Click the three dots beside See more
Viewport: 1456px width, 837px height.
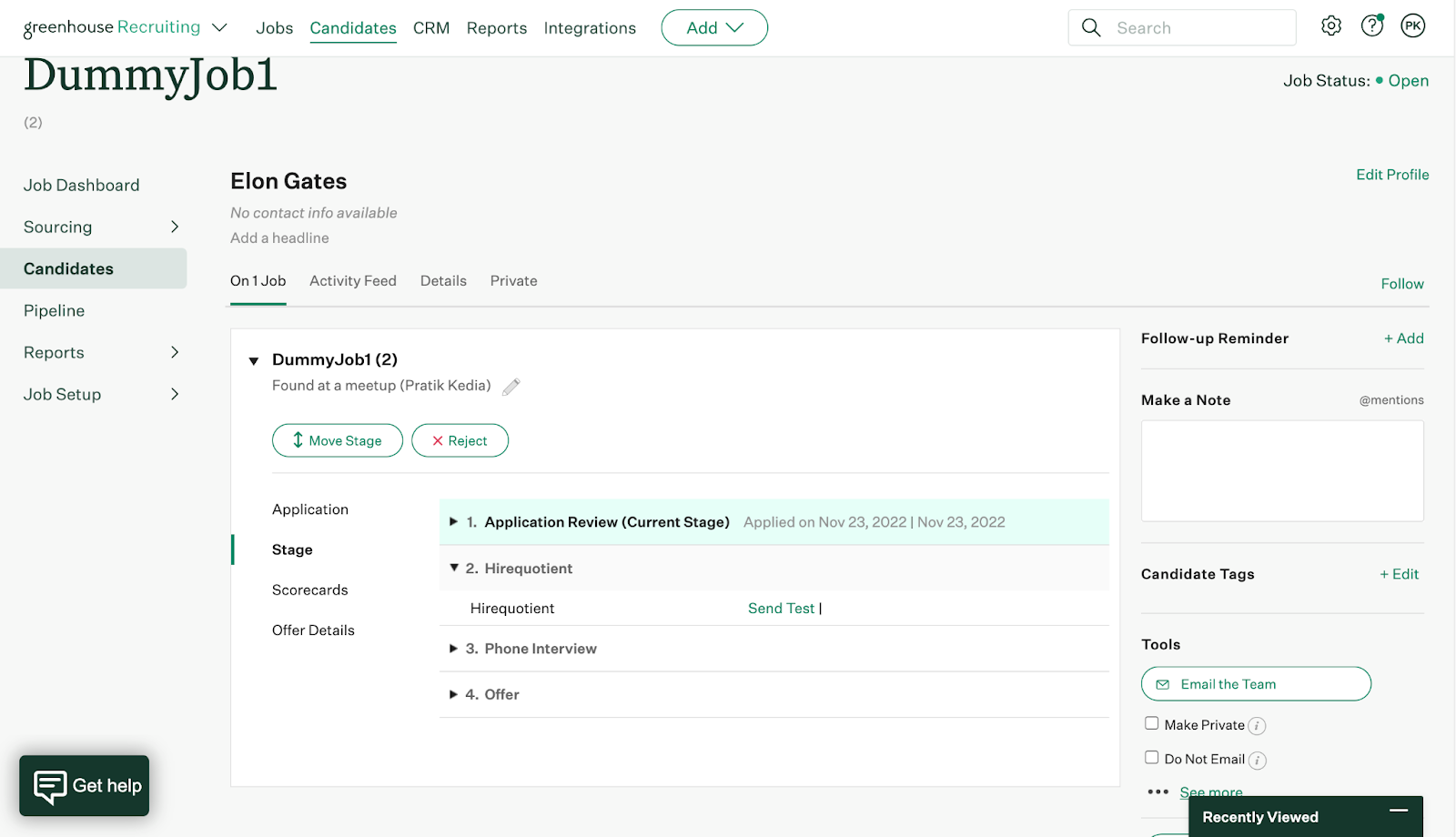pyautogui.click(x=1158, y=792)
